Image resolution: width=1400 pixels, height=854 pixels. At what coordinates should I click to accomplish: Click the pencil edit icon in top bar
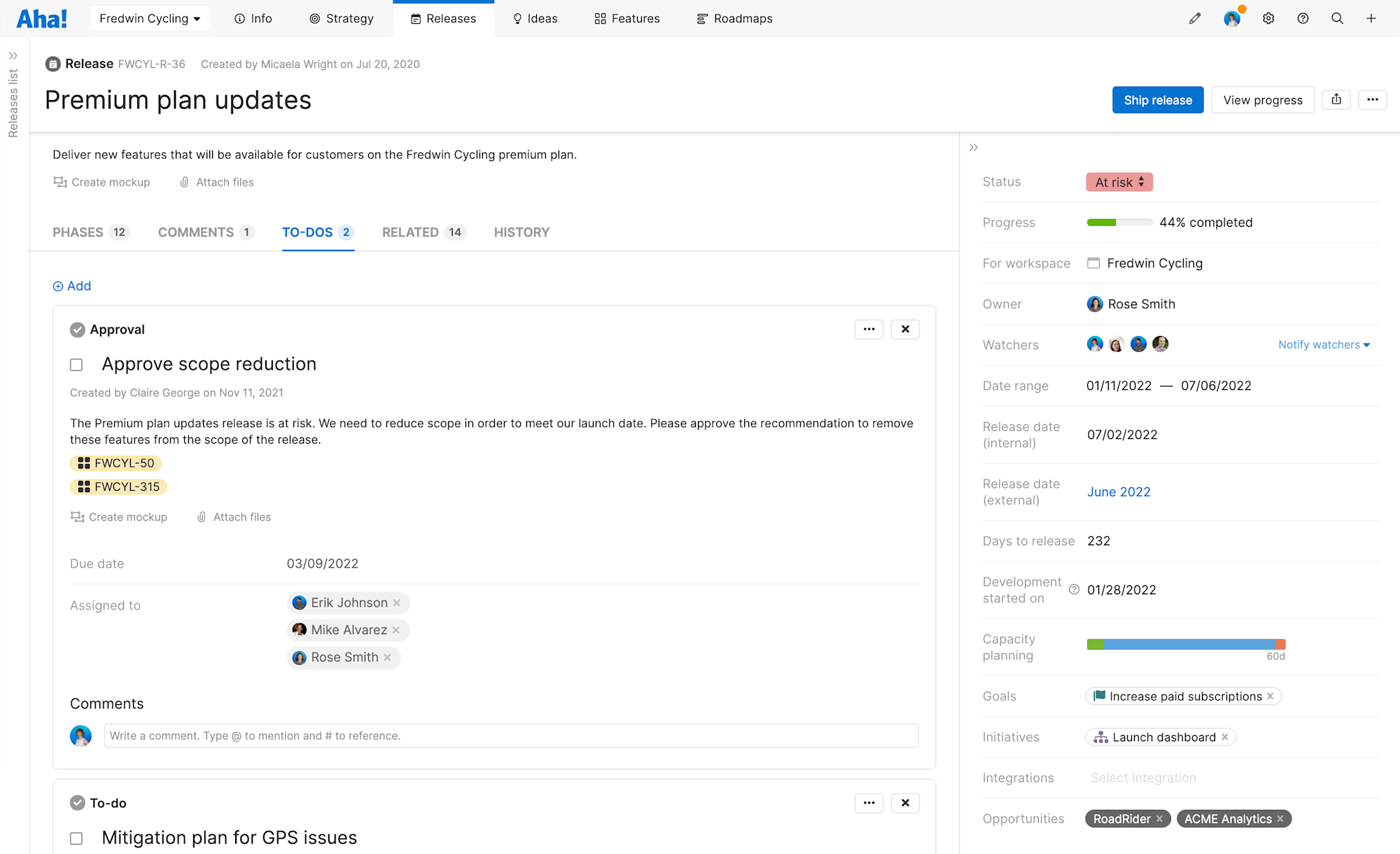1195,19
